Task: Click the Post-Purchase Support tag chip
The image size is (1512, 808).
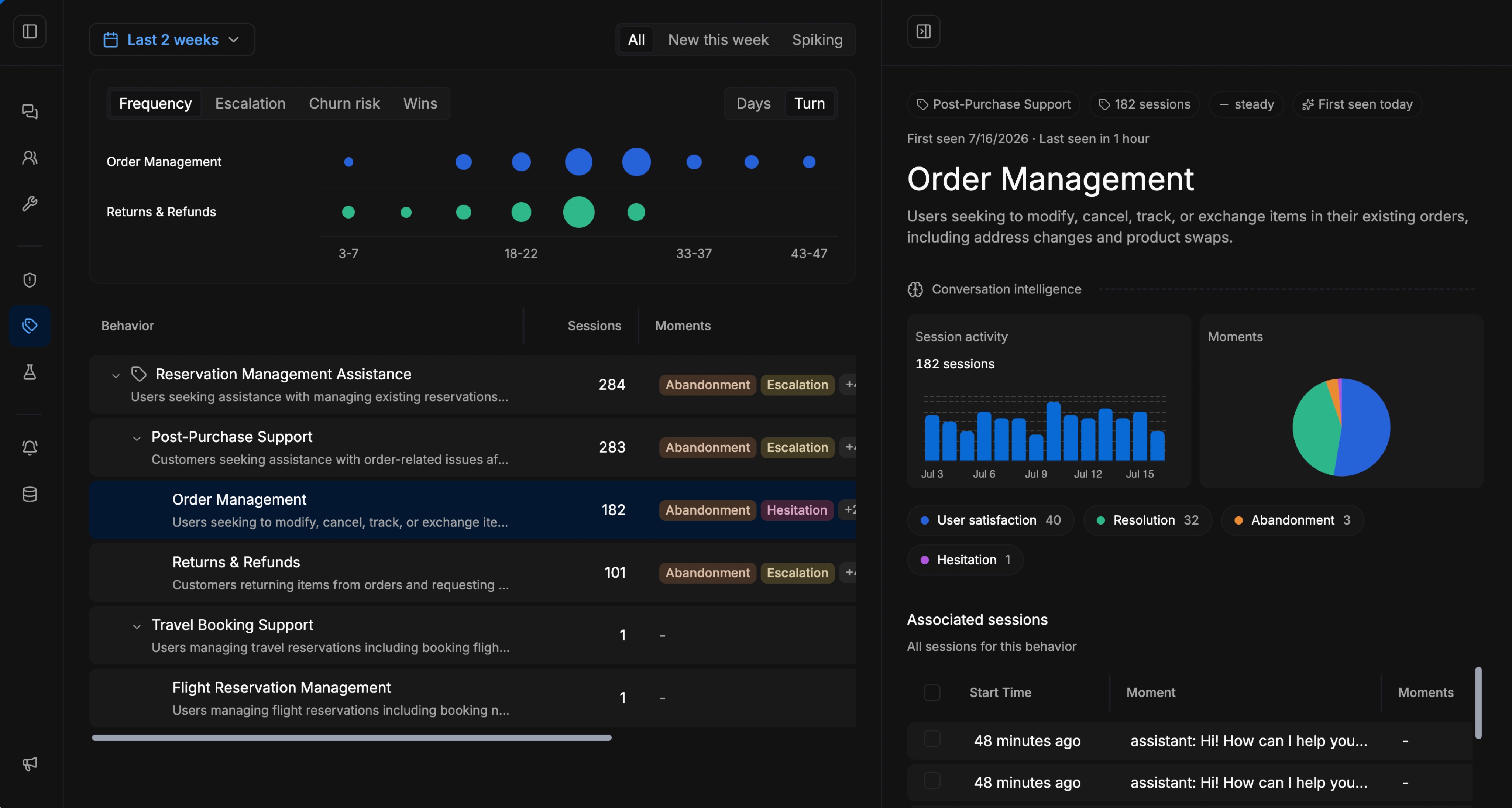Action: coord(993,104)
